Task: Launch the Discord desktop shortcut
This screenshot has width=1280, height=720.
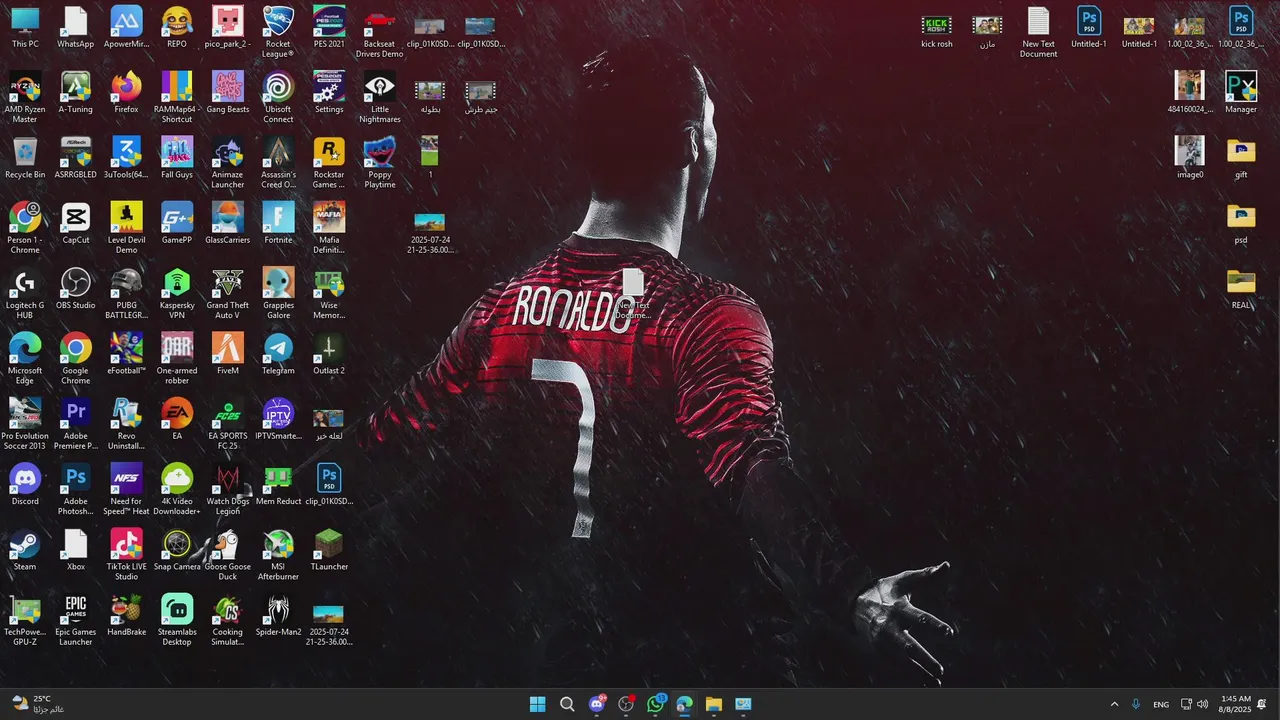Action: [25, 484]
